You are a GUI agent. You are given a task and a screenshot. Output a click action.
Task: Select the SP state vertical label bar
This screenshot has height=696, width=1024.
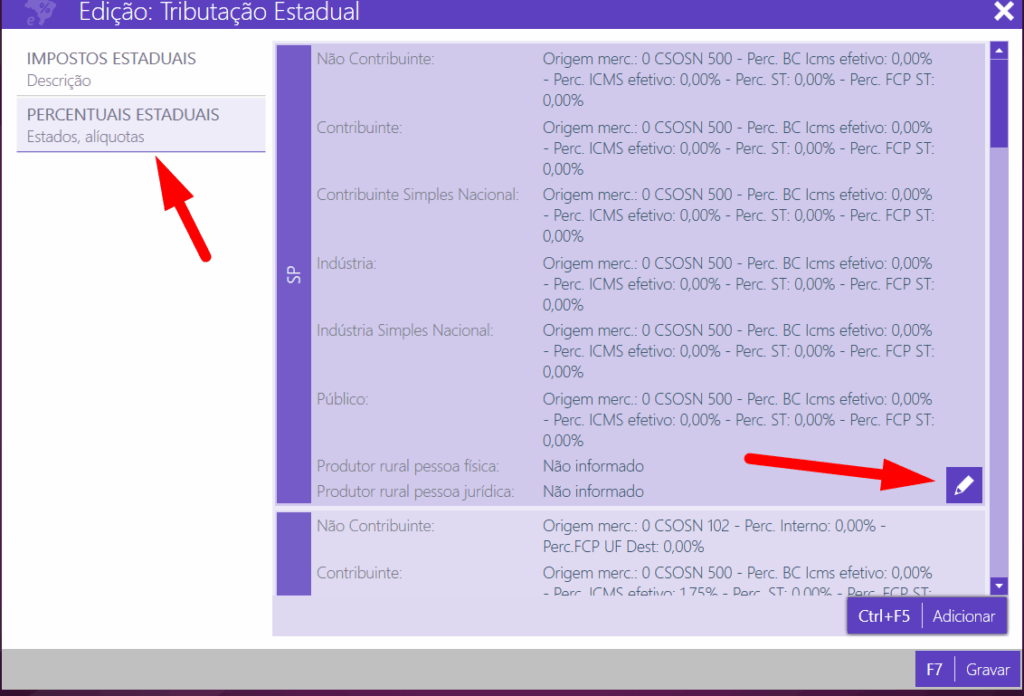click(x=293, y=273)
